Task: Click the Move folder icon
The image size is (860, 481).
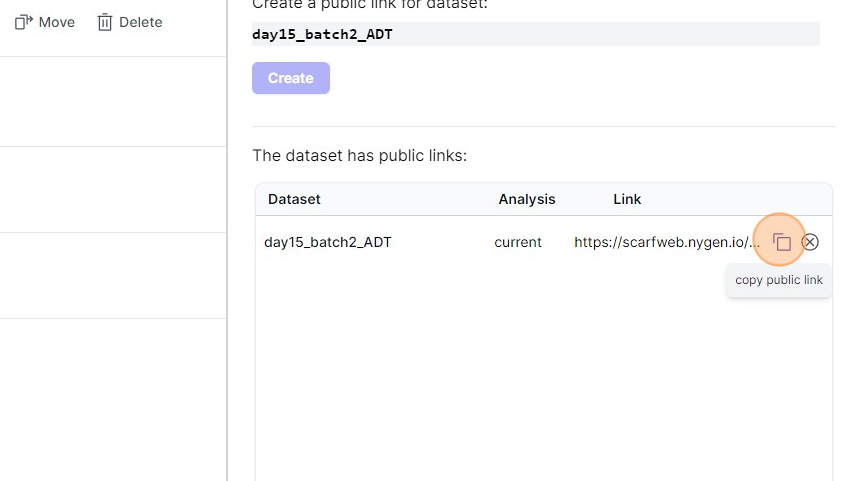Action: pos(24,22)
